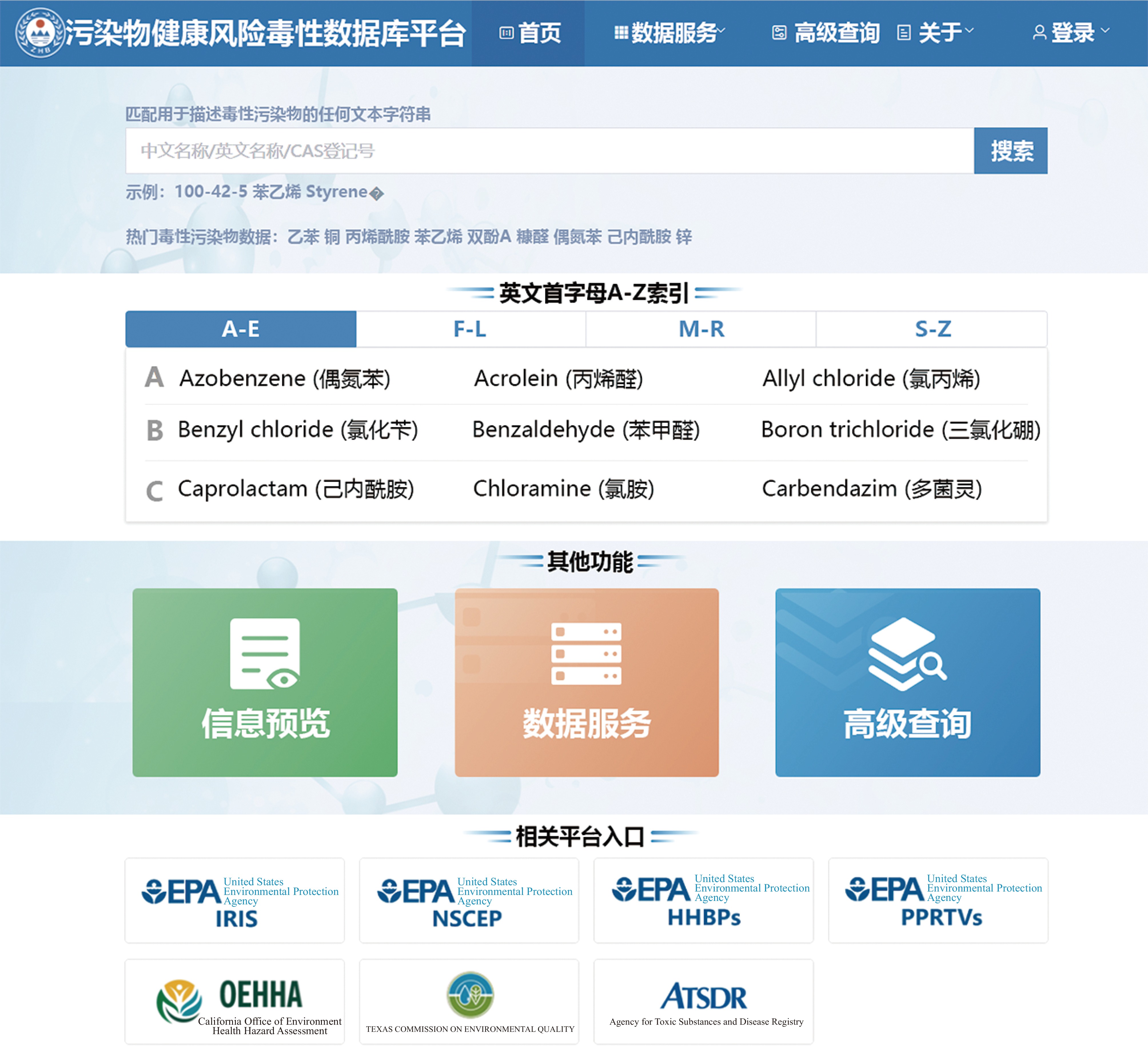Switch to the A-E index tab
Viewport: 1148px width, 1051px height.
(x=241, y=329)
